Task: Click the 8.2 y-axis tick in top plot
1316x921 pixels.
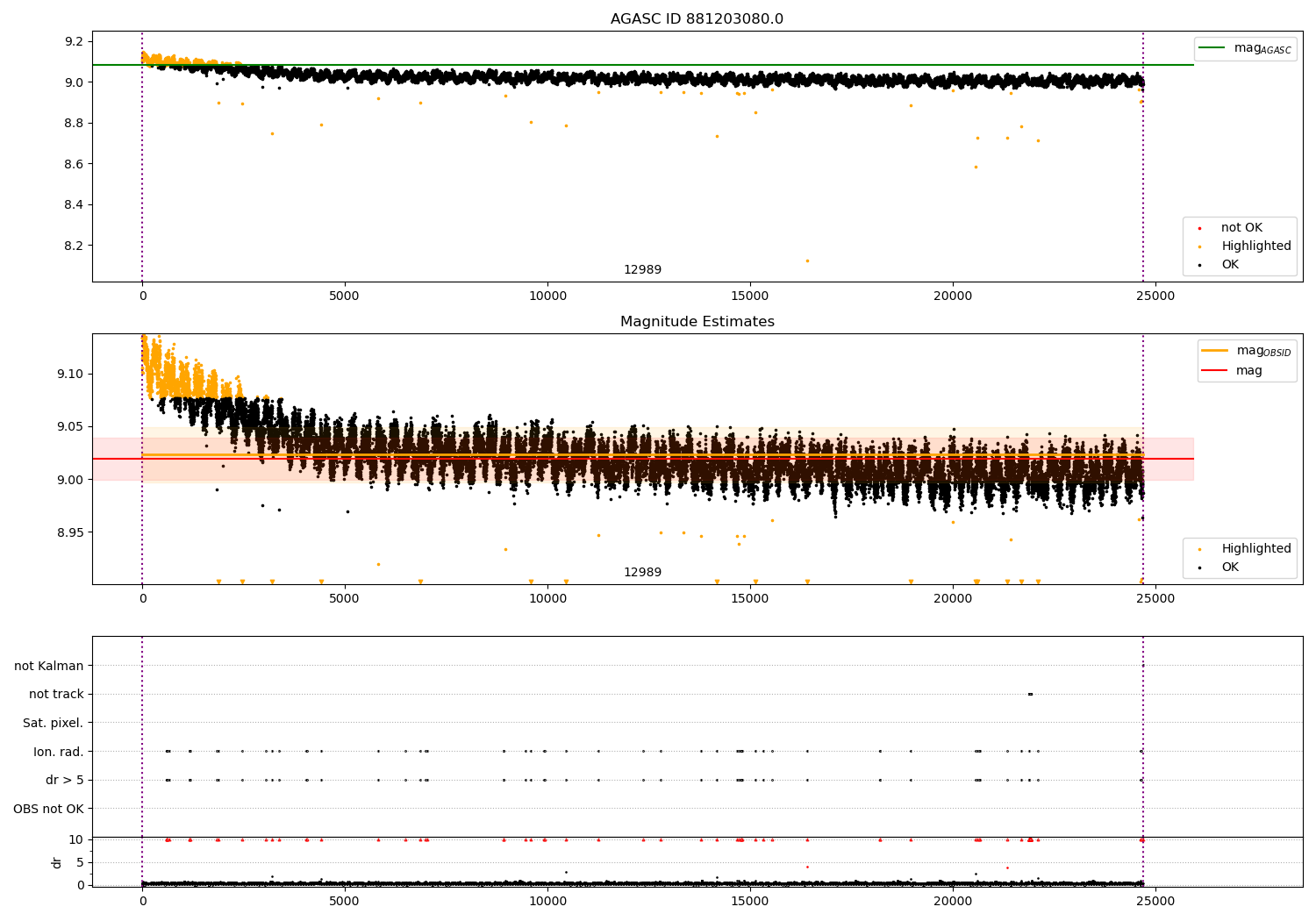Action: click(75, 246)
